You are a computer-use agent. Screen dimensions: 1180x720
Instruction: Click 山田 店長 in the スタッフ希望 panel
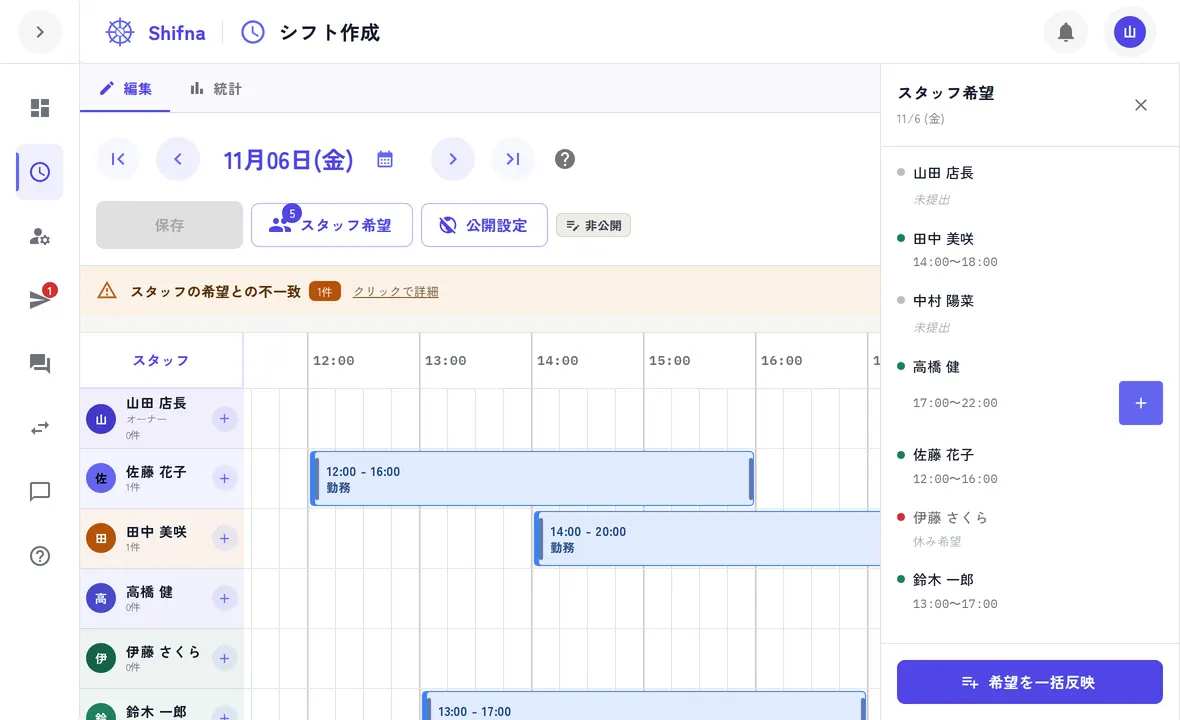tap(943, 173)
